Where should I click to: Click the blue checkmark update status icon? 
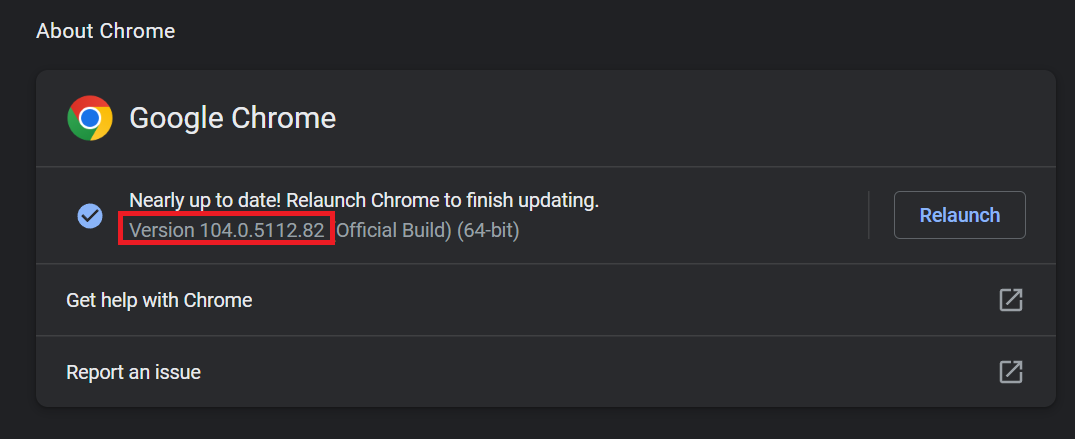point(90,215)
